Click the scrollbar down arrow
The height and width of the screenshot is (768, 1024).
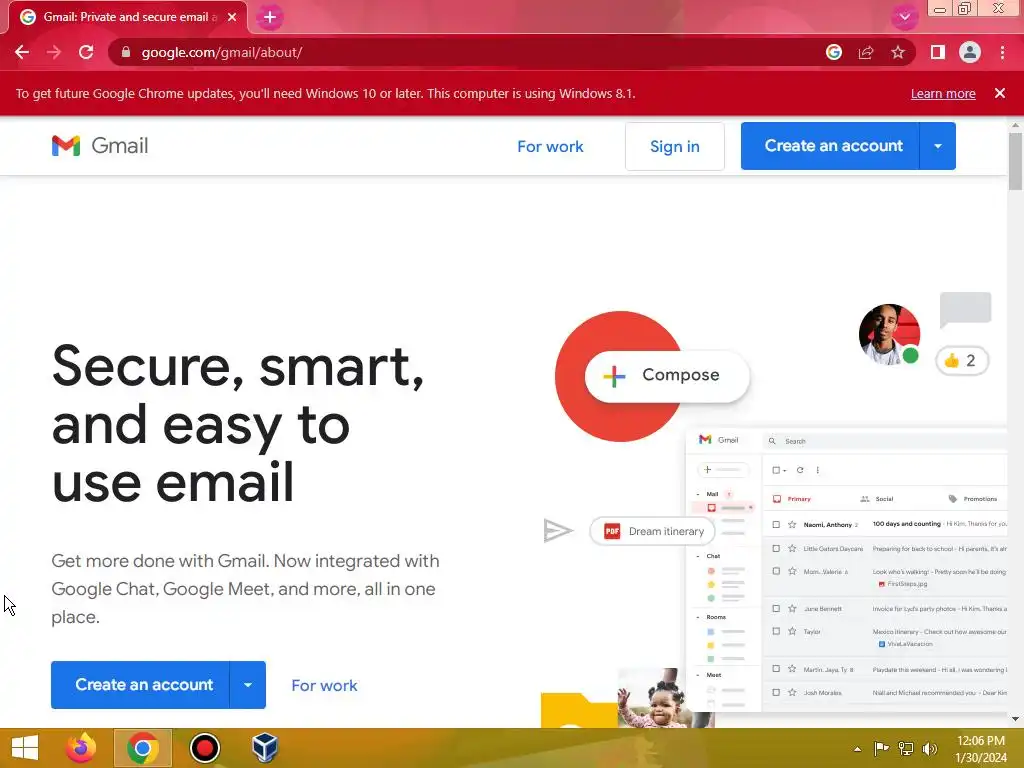pyautogui.click(x=1015, y=719)
